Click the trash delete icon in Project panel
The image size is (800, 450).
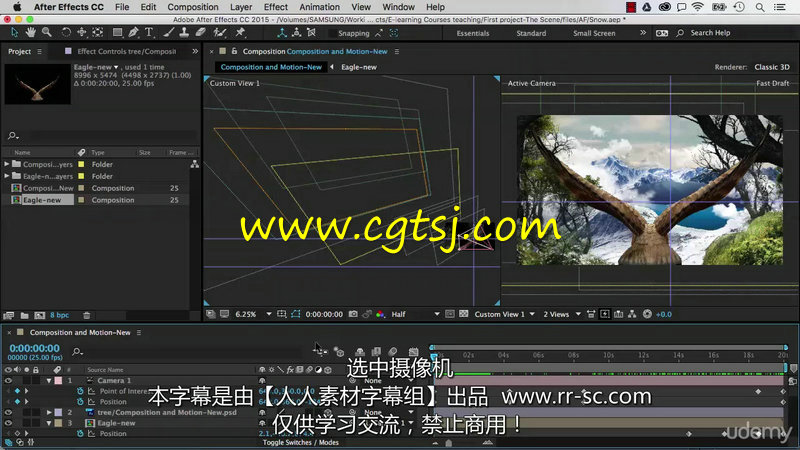[x=87, y=315]
